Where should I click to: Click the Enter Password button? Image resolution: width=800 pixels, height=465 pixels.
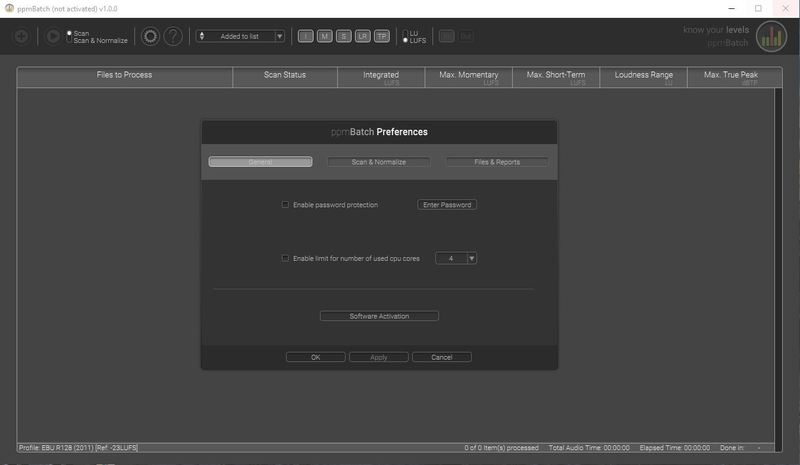coord(447,205)
